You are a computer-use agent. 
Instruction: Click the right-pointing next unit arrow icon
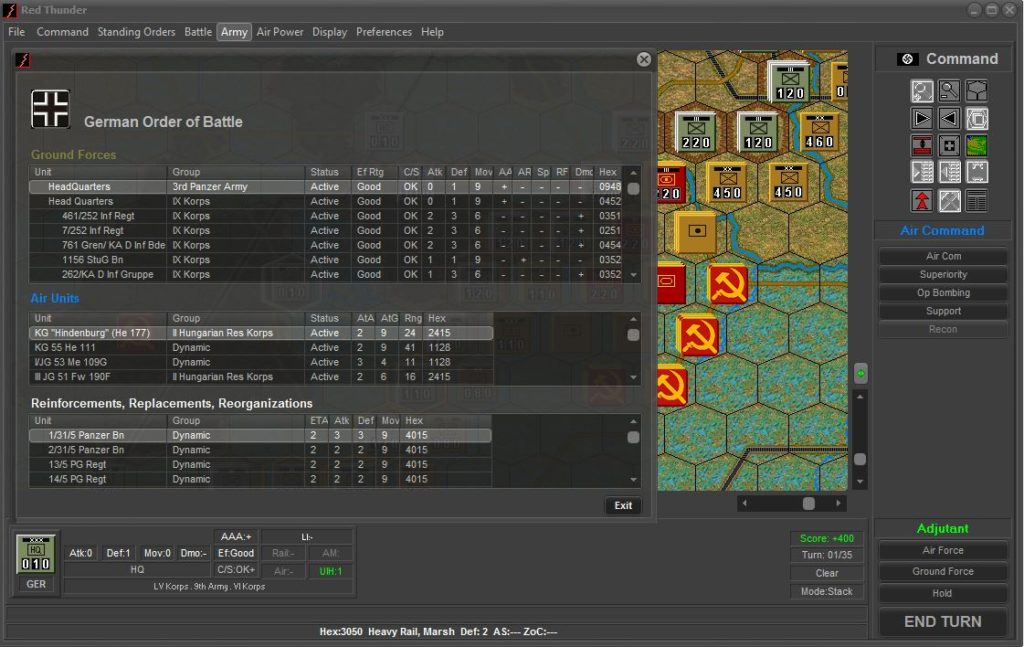(x=922, y=119)
